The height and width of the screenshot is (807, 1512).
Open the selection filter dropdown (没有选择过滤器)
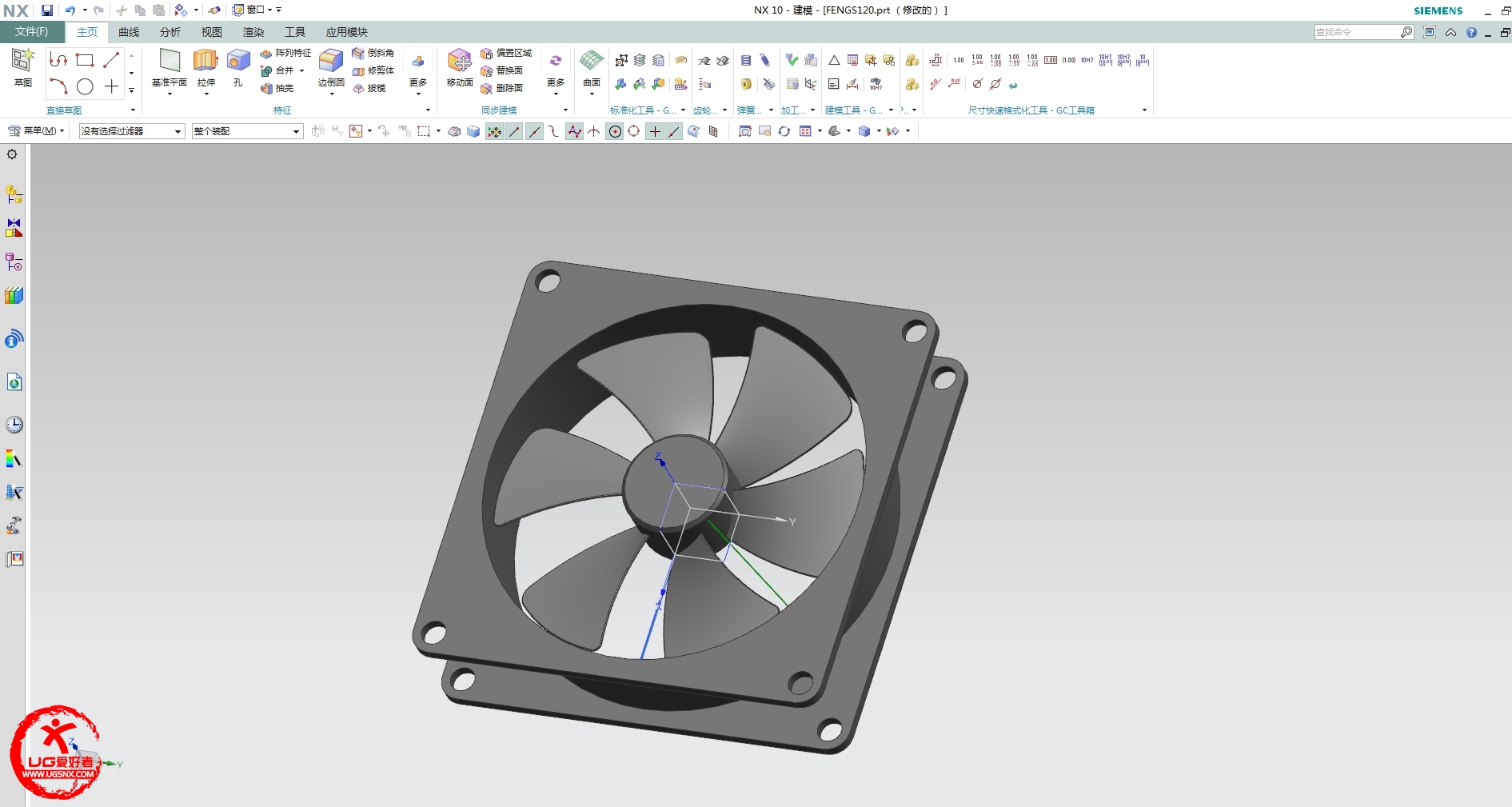(x=132, y=131)
